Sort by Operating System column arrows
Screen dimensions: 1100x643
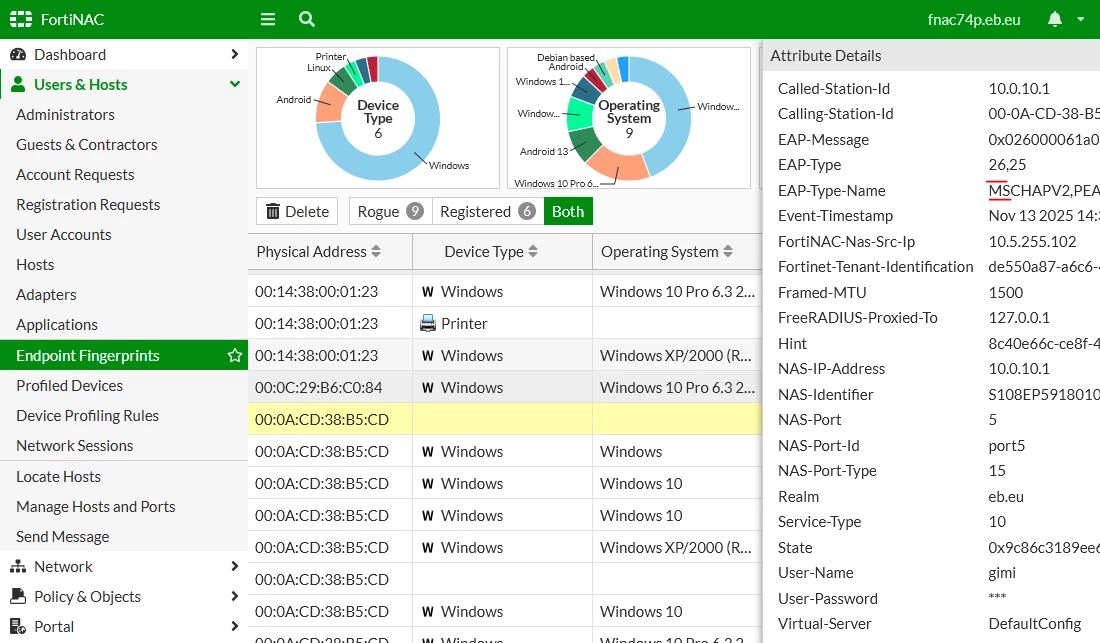727,251
